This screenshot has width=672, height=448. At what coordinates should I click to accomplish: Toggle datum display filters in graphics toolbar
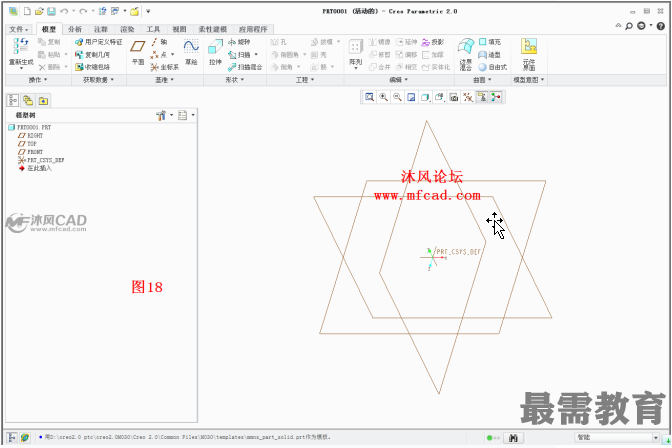[x=468, y=97]
